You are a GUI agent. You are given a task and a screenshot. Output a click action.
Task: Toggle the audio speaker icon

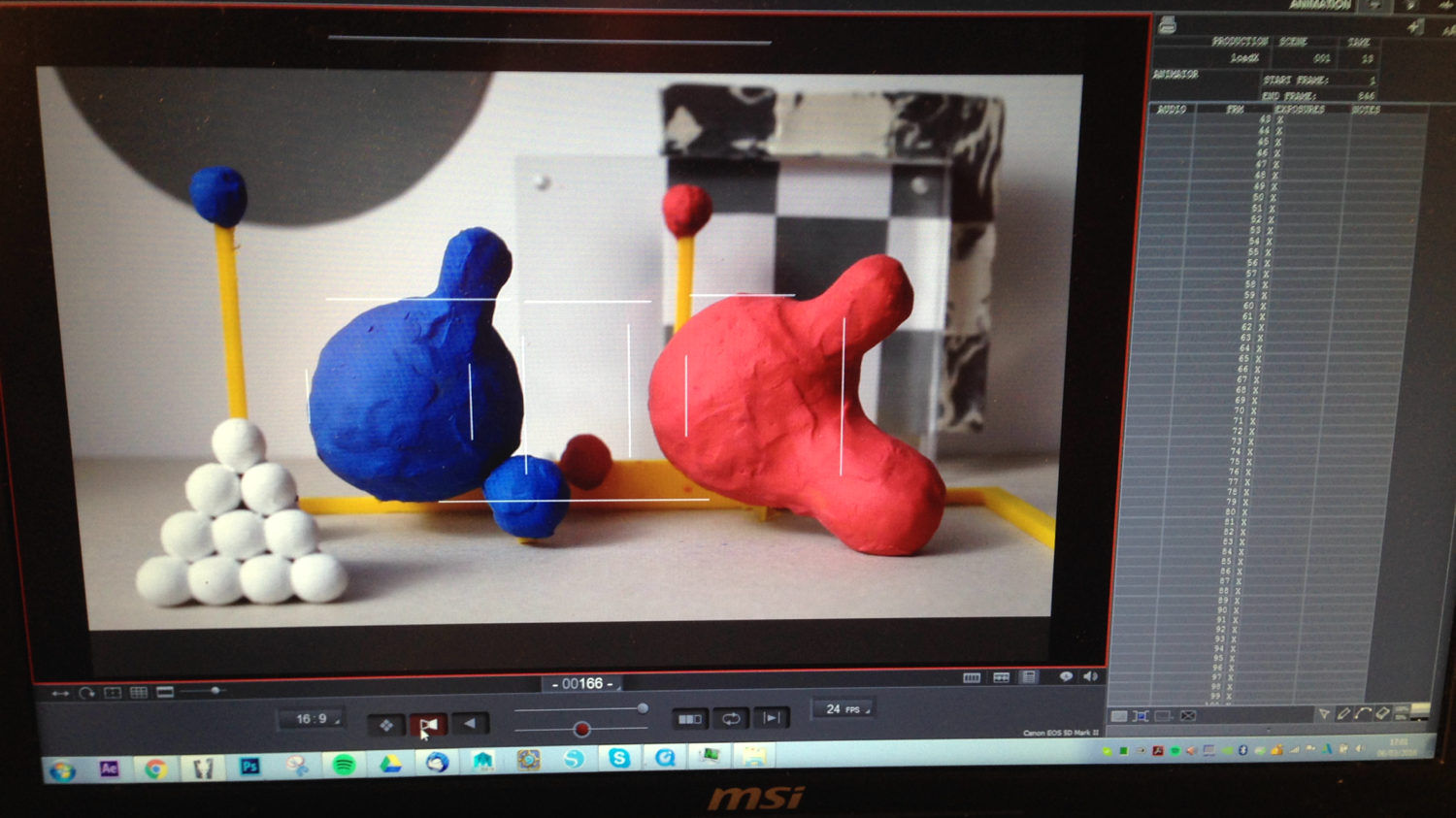(1090, 676)
